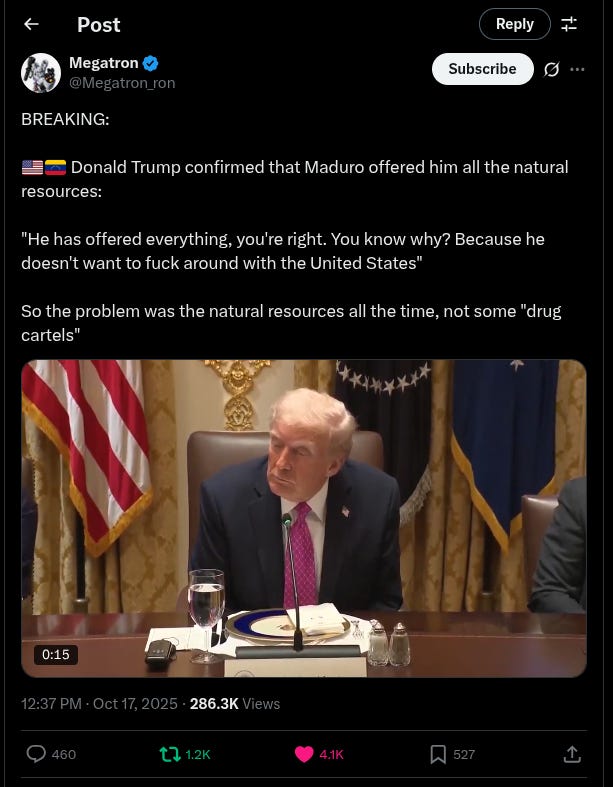Toggle the bookmark icon

(438, 754)
